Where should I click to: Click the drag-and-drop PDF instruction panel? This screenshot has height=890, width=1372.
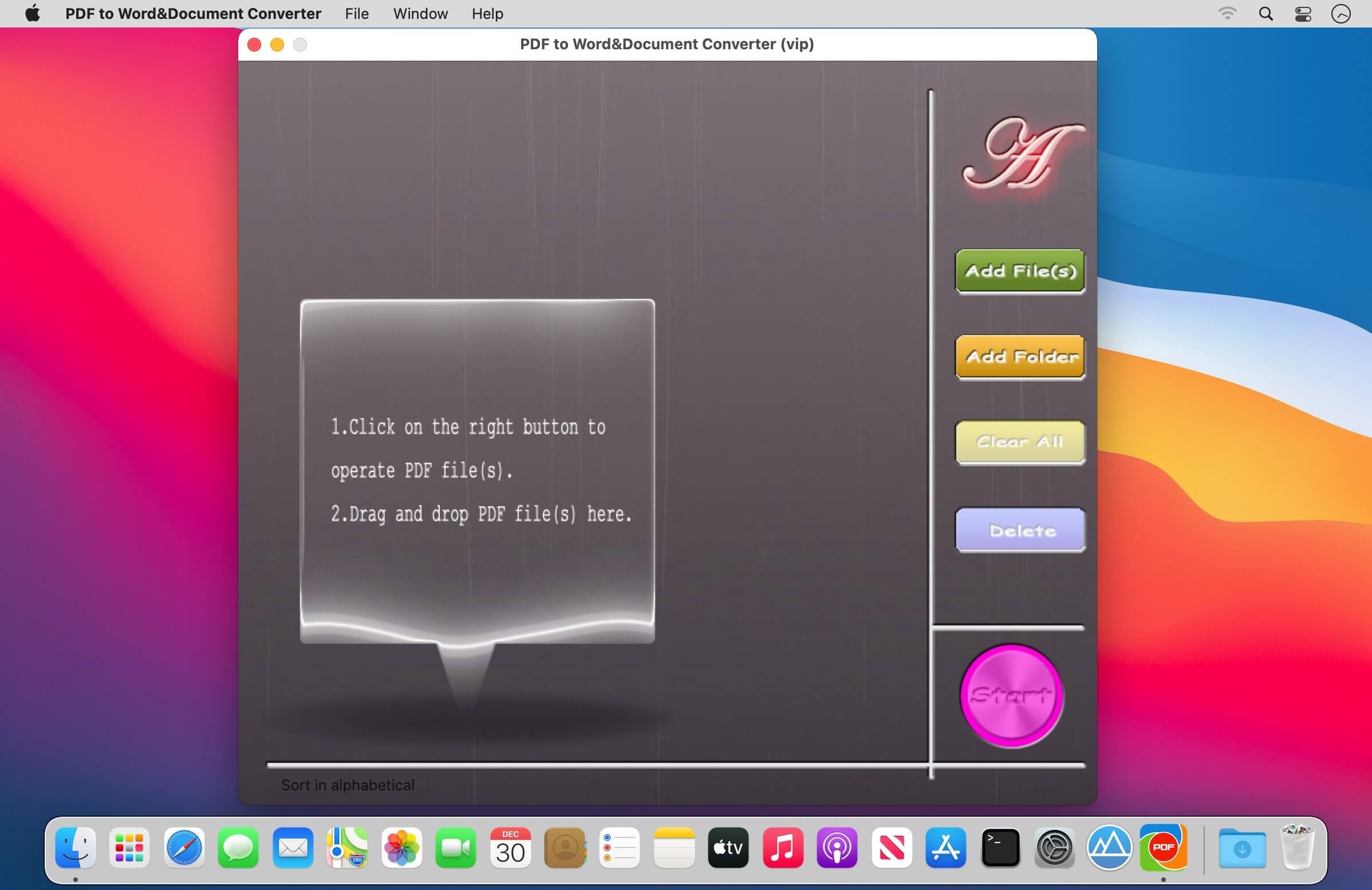pyautogui.click(x=478, y=471)
